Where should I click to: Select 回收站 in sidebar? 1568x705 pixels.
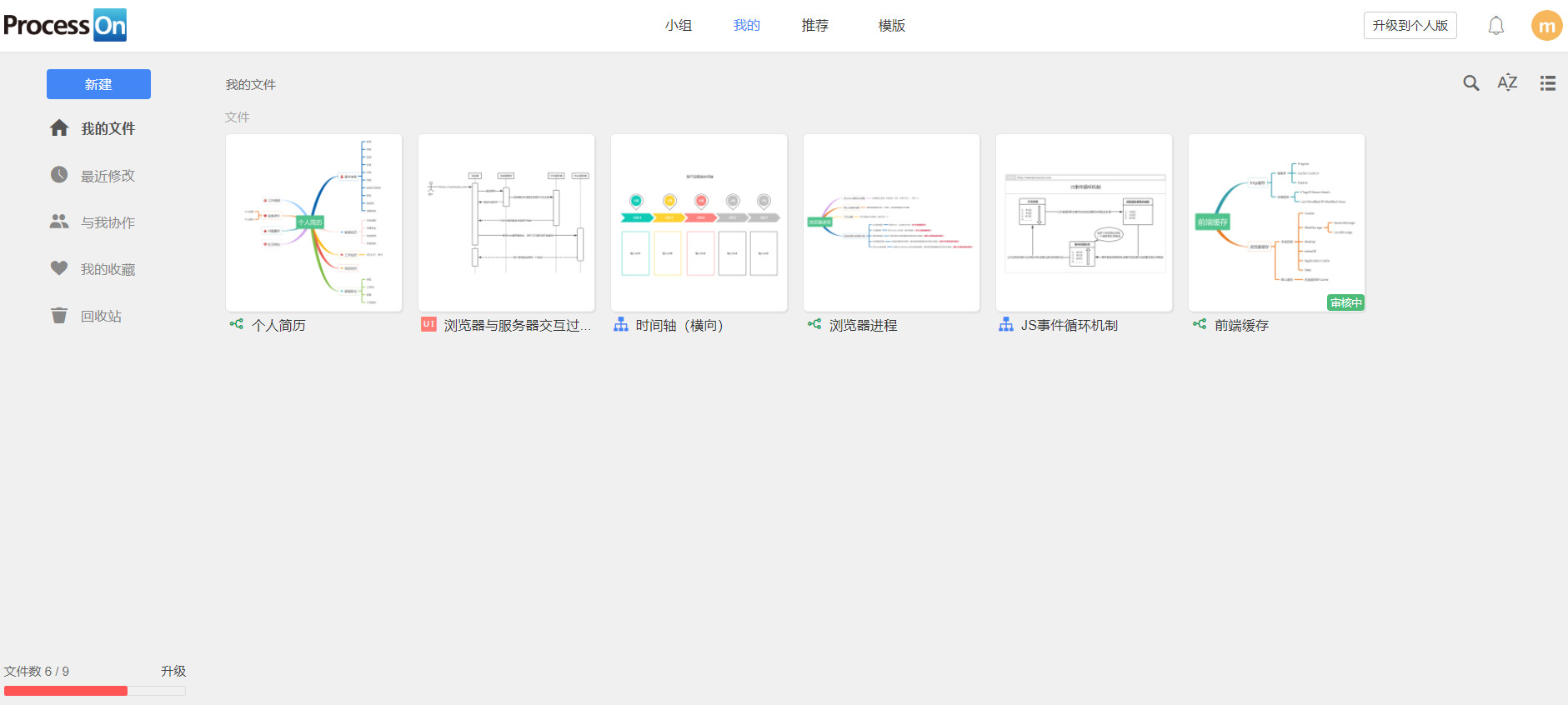[102, 316]
